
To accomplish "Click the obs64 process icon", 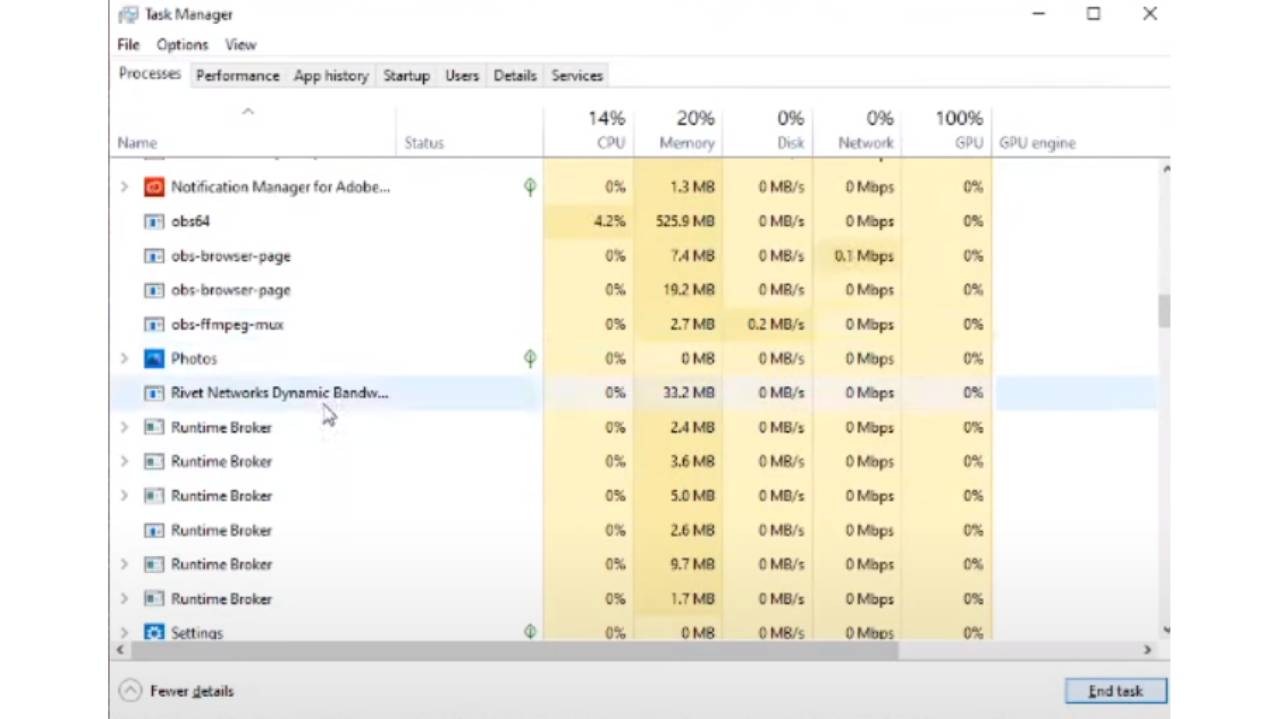I will pos(153,221).
